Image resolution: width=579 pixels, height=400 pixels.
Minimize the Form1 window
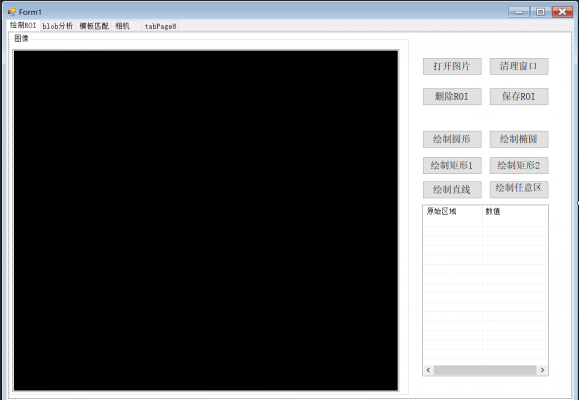coord(519,12)
